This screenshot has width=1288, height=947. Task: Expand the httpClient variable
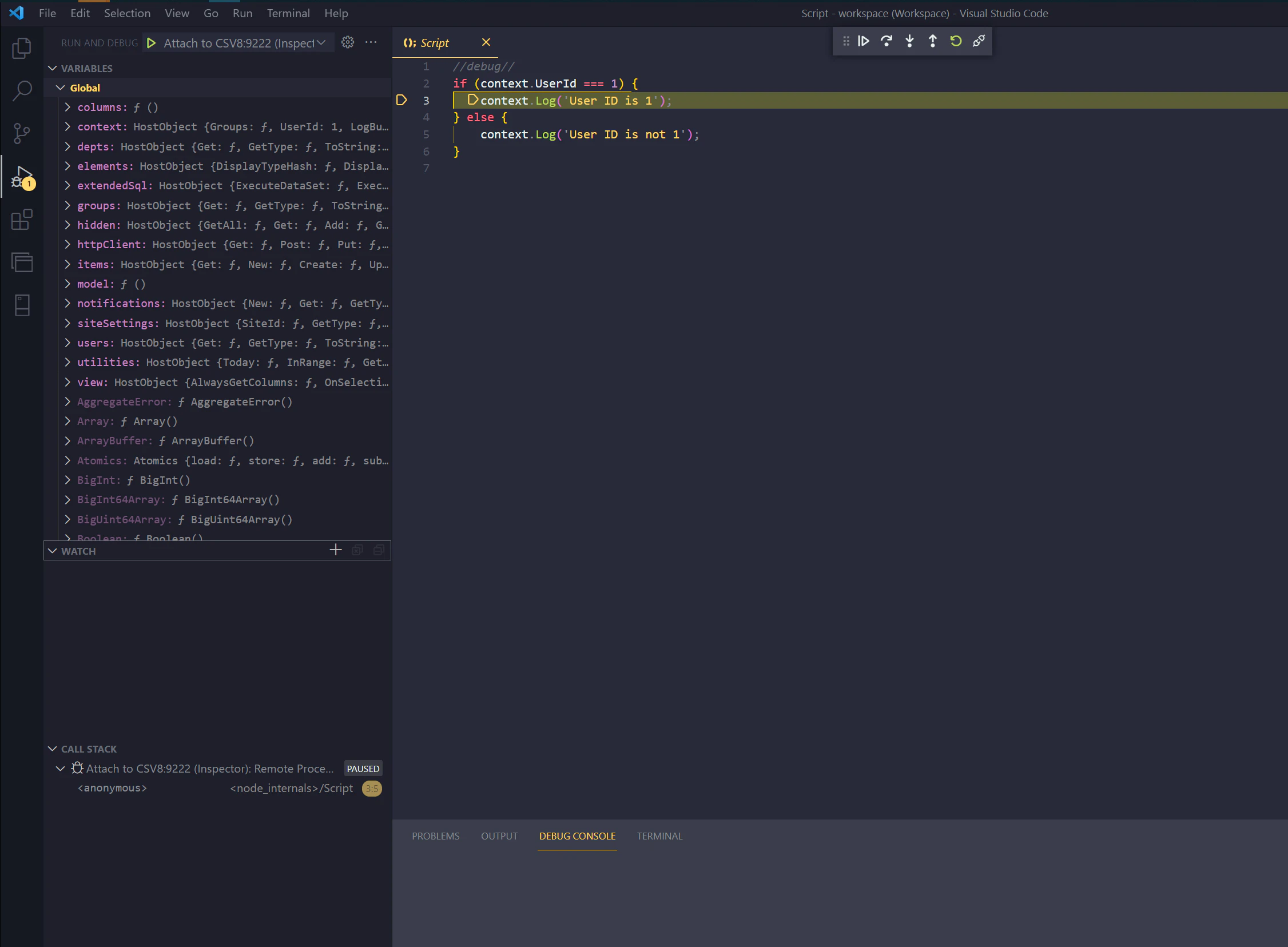pyautogui.click(x=67, y=244)
